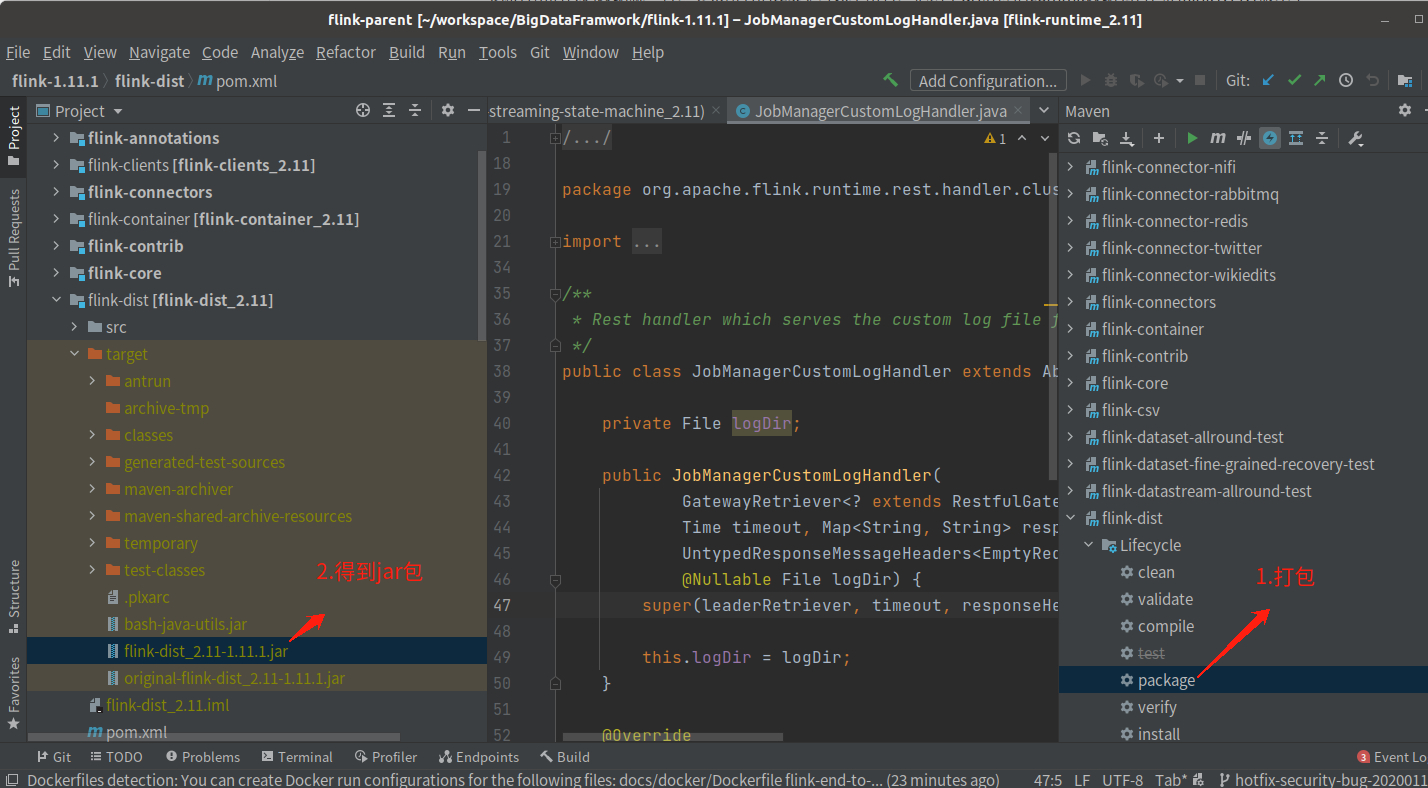Click the Git Update Project arrow
Image resolution: width=1428 pixels, height=788 pixels.
tap(1268, 80)
